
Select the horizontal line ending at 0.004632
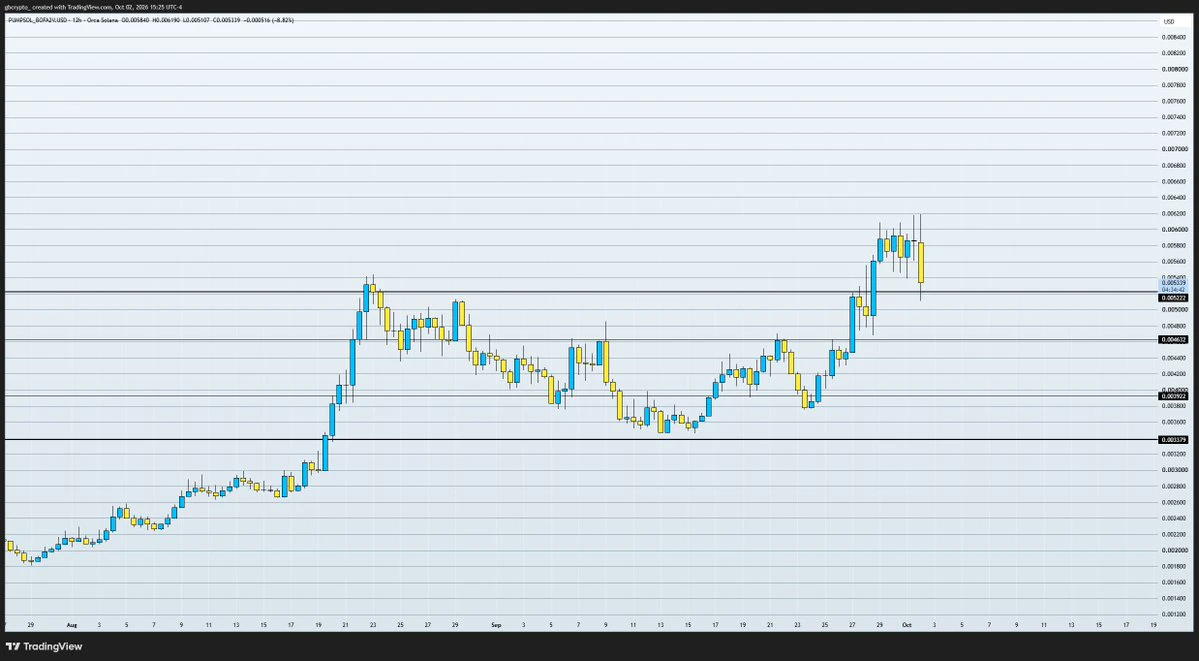pyautogui.click(x=581, y=339)
